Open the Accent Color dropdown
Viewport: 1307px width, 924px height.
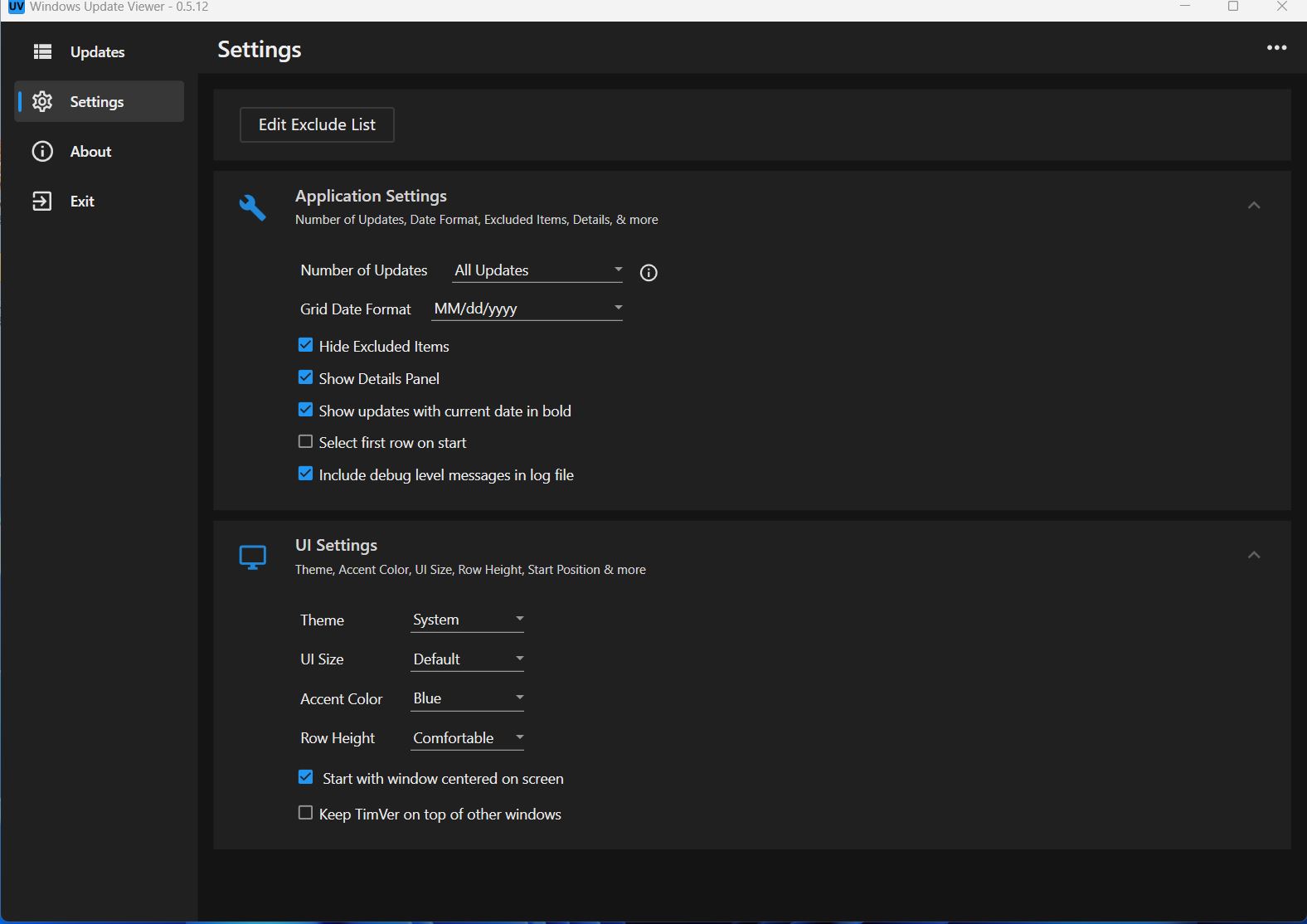(x=468, y=698)
